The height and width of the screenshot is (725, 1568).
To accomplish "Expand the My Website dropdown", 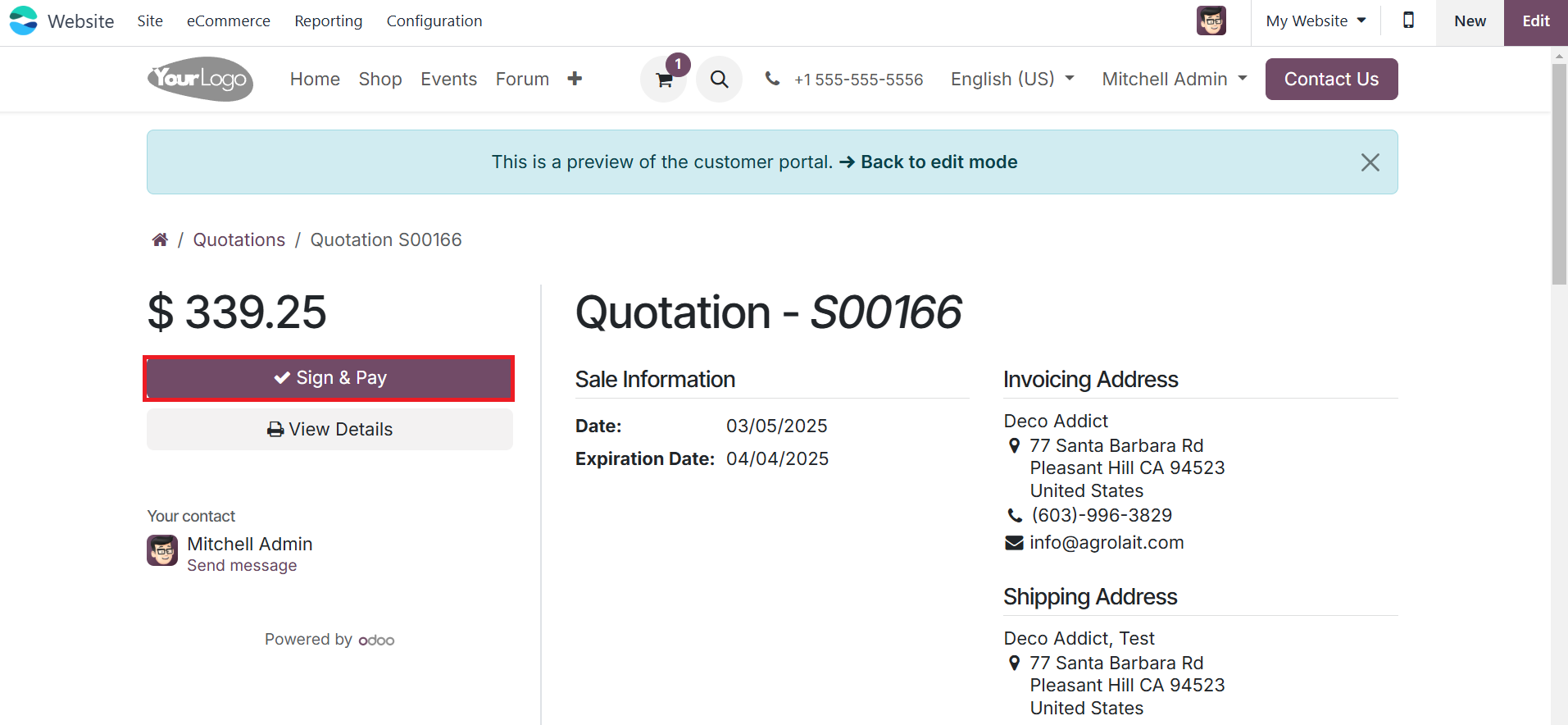I will click(x=1316, y=21).
